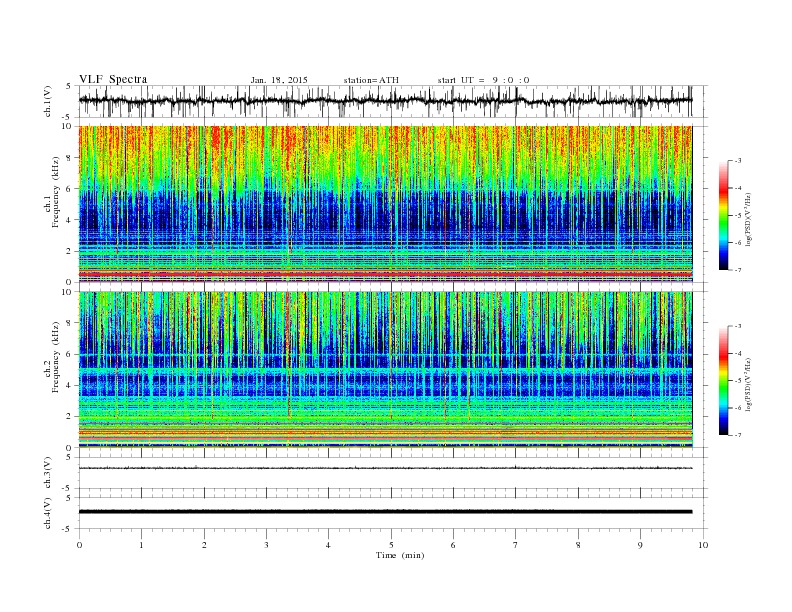Click the ch.2 PSD color scale bar

[x=724, y=381]
